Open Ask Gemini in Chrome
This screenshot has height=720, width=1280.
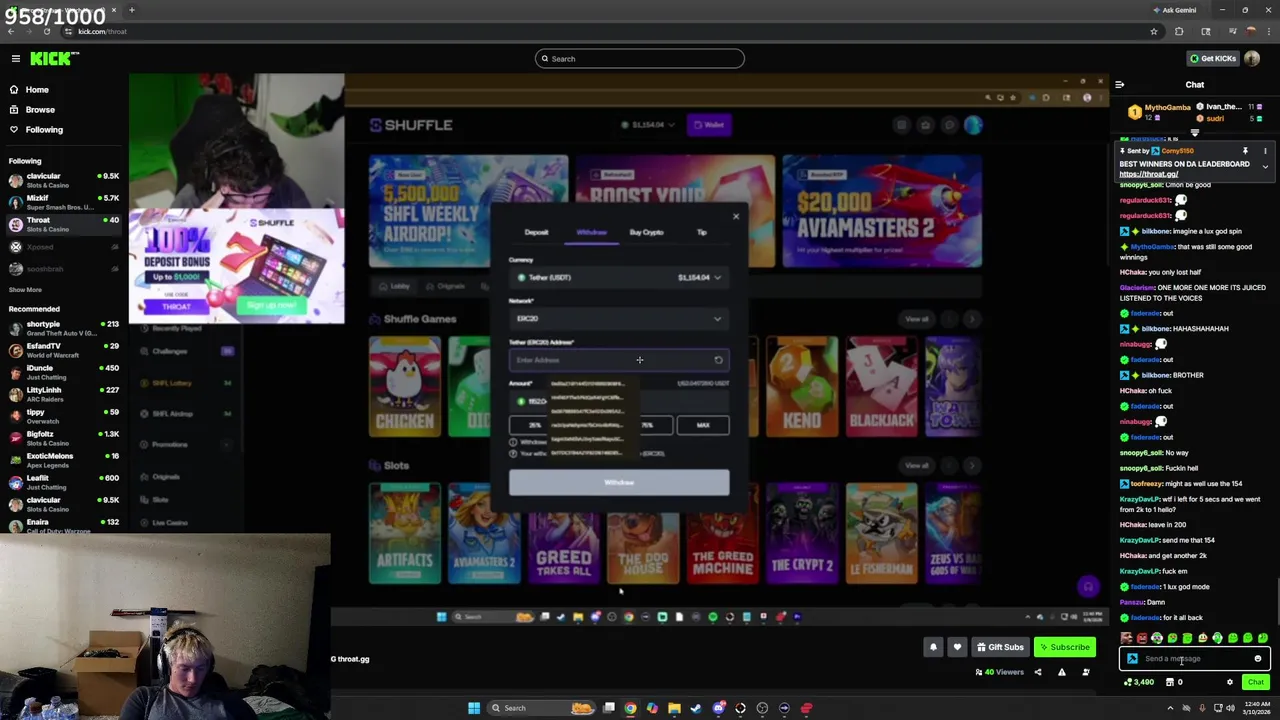[1174, 10]
